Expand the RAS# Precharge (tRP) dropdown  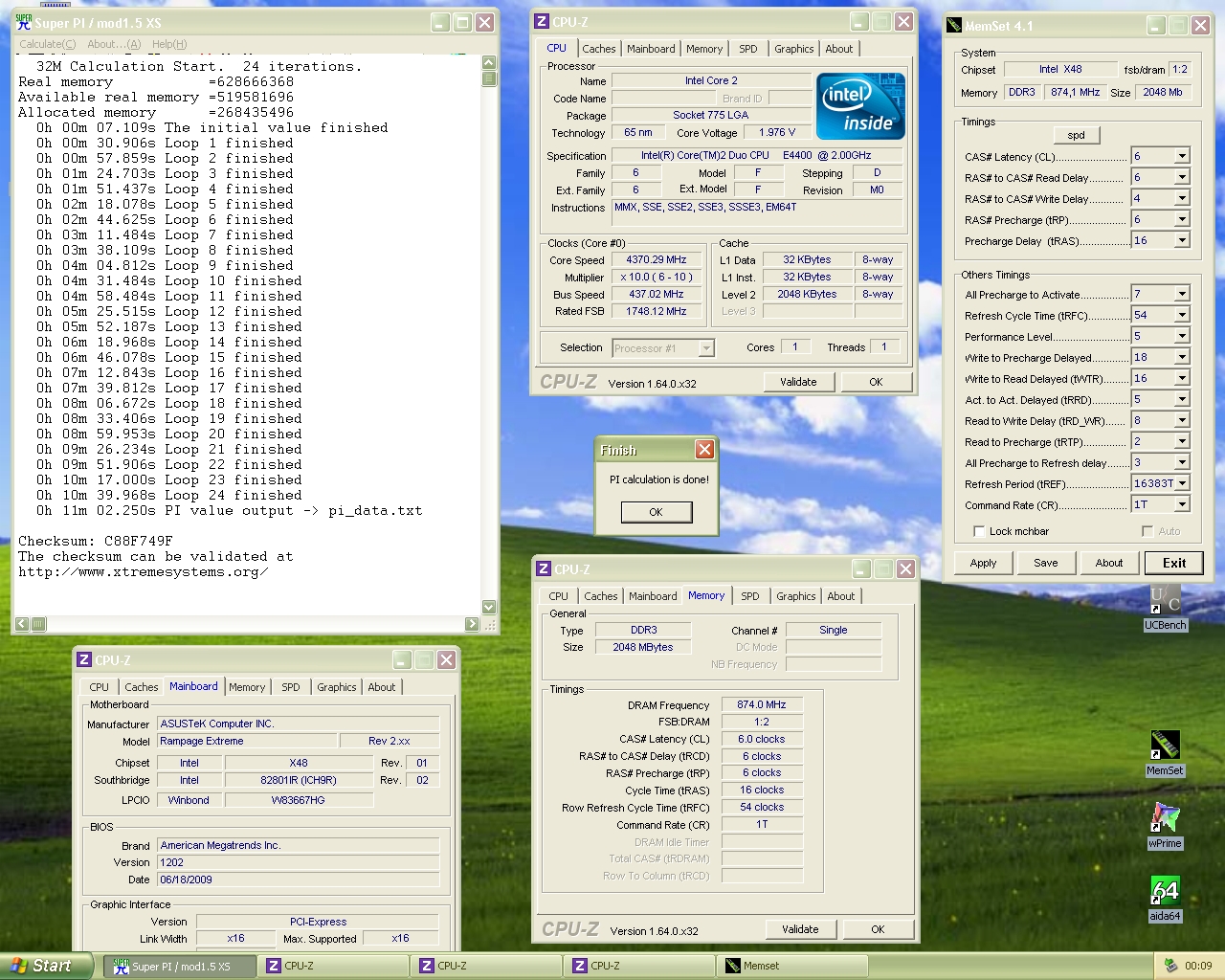click(x=1182, y=219)
